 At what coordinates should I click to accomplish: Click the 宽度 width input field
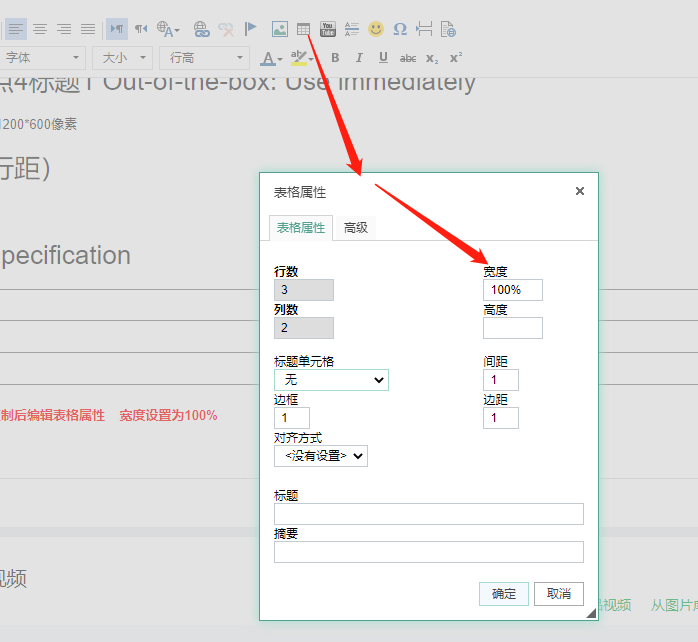(x=512, y=290)
